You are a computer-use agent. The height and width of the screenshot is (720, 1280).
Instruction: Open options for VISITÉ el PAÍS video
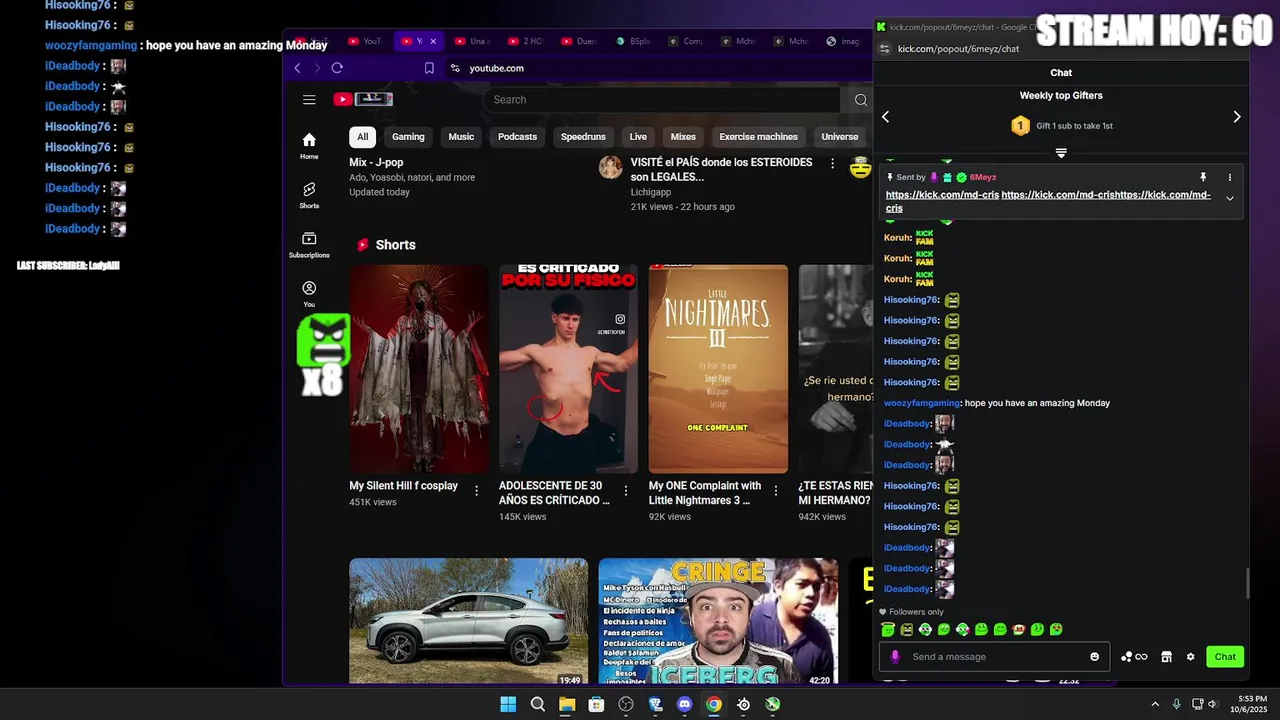pyautogui.click(x=832, y=163)
